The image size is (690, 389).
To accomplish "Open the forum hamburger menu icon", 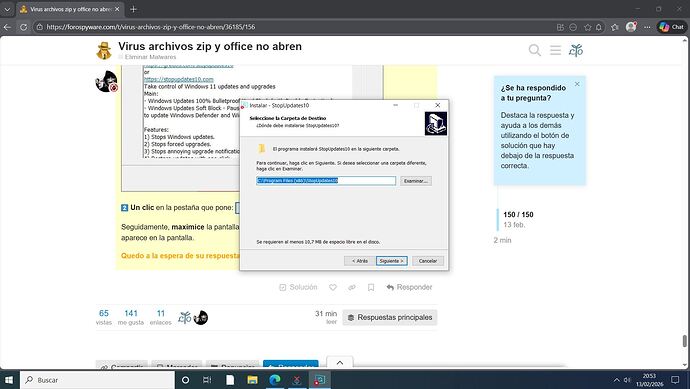I will (x=555, y=50).
